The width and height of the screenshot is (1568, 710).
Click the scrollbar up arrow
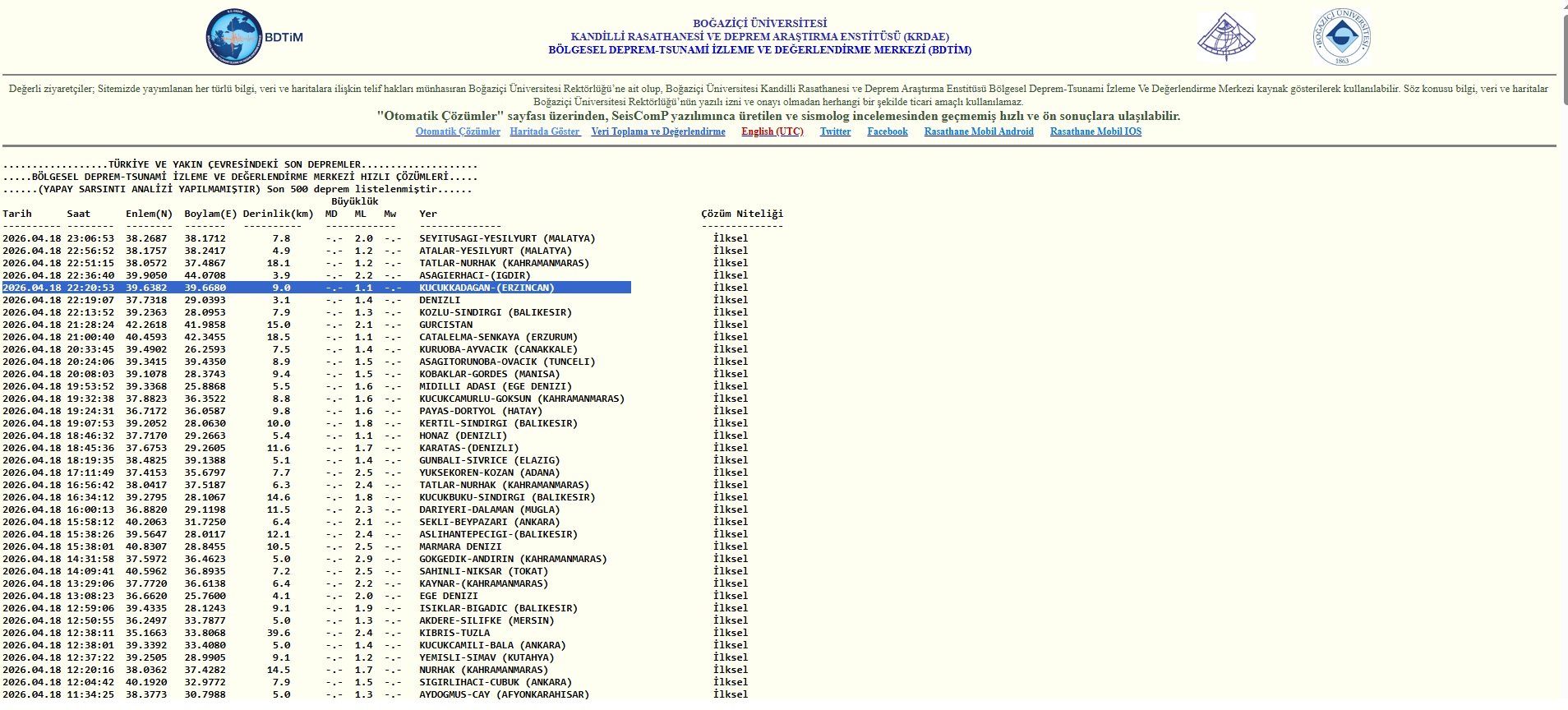[x=1561, y=7]
